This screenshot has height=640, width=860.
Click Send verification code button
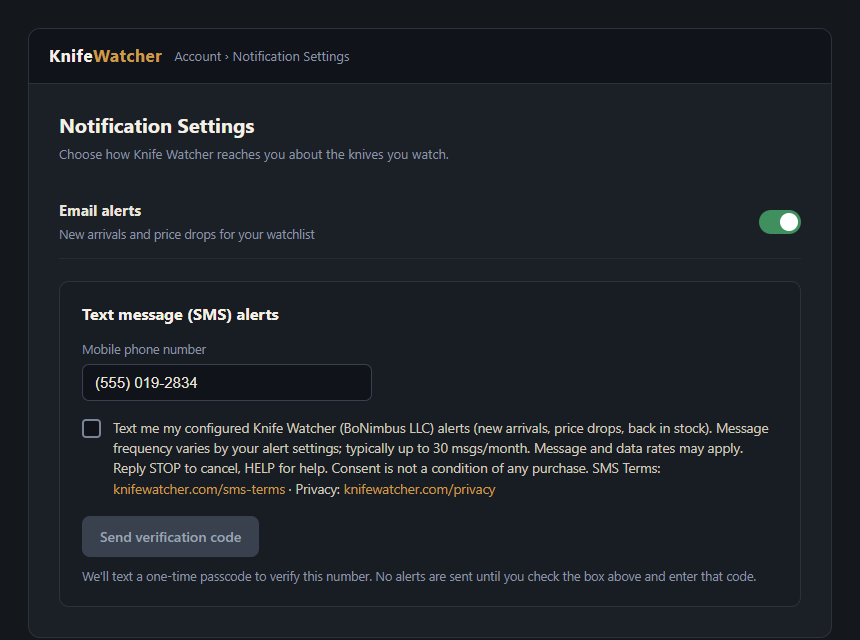[x=171, y=536]
